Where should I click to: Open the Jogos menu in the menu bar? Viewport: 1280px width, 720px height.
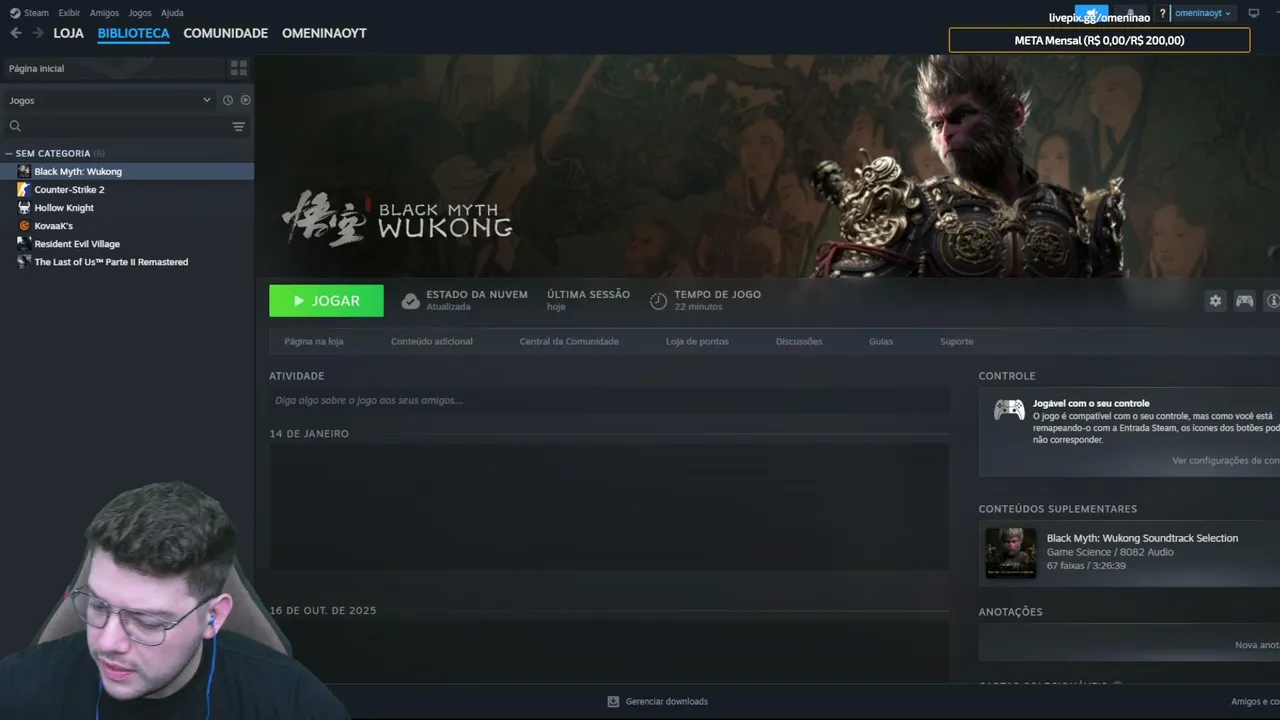point(140,13)
